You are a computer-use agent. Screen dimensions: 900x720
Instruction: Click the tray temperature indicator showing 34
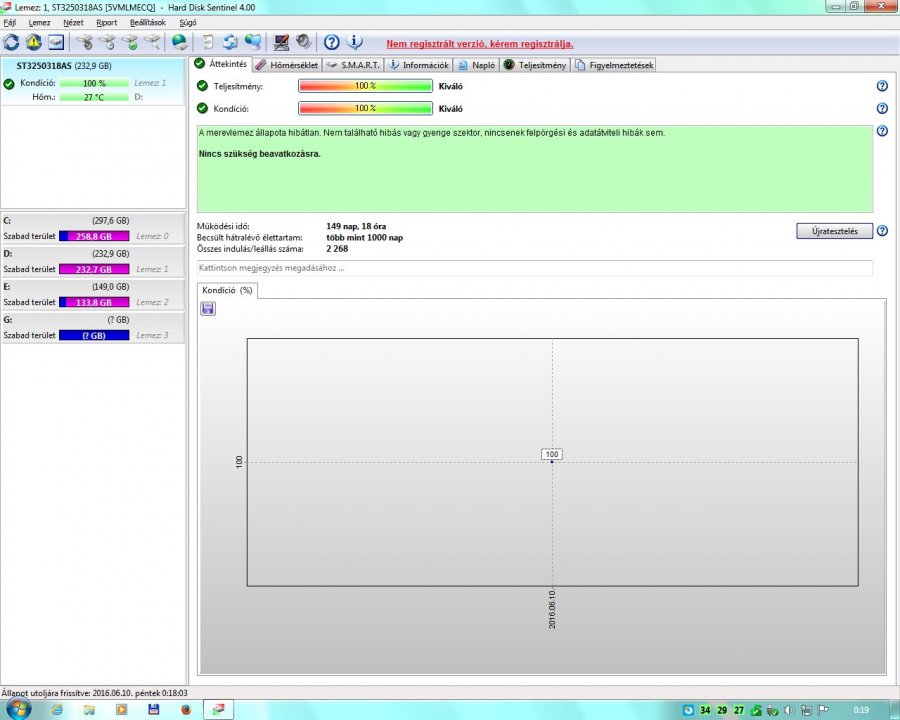705,710
